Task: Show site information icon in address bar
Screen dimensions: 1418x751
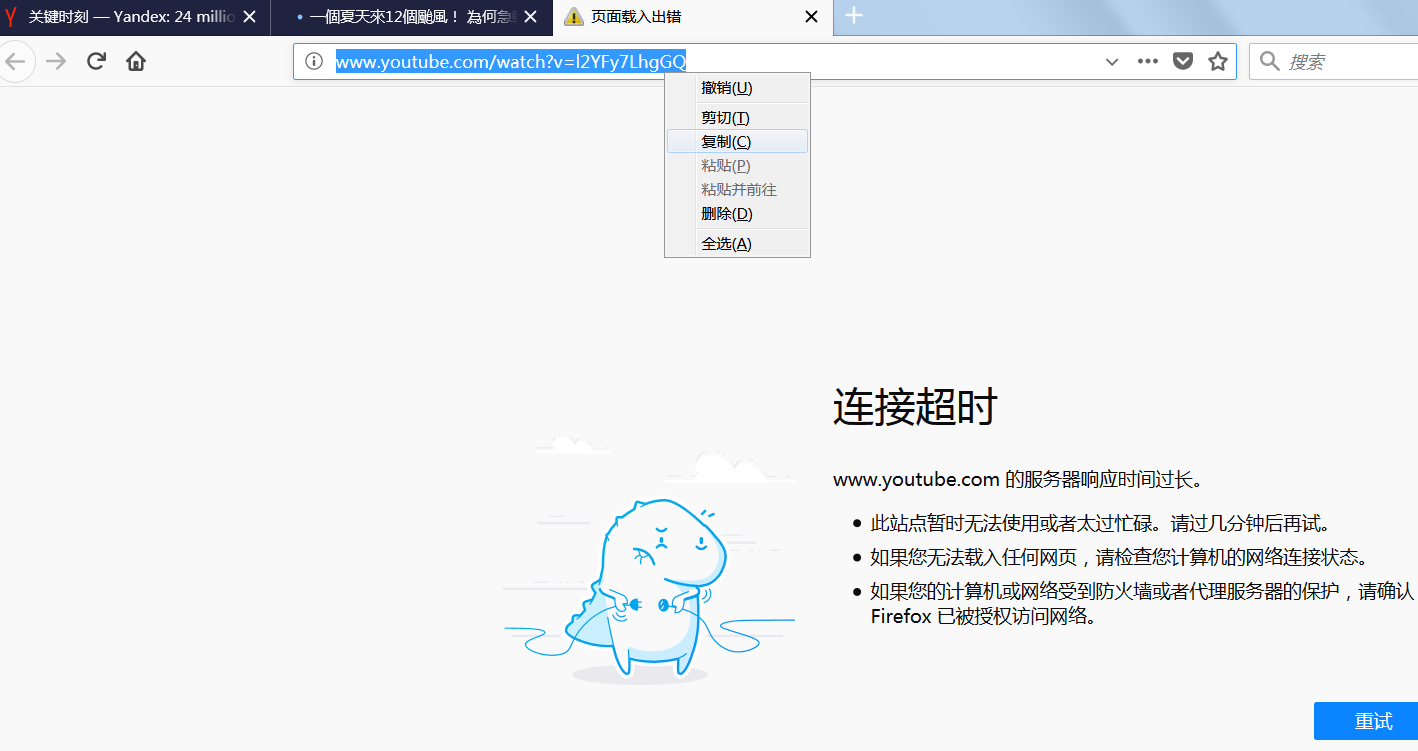Action: (x=314, y=61)
